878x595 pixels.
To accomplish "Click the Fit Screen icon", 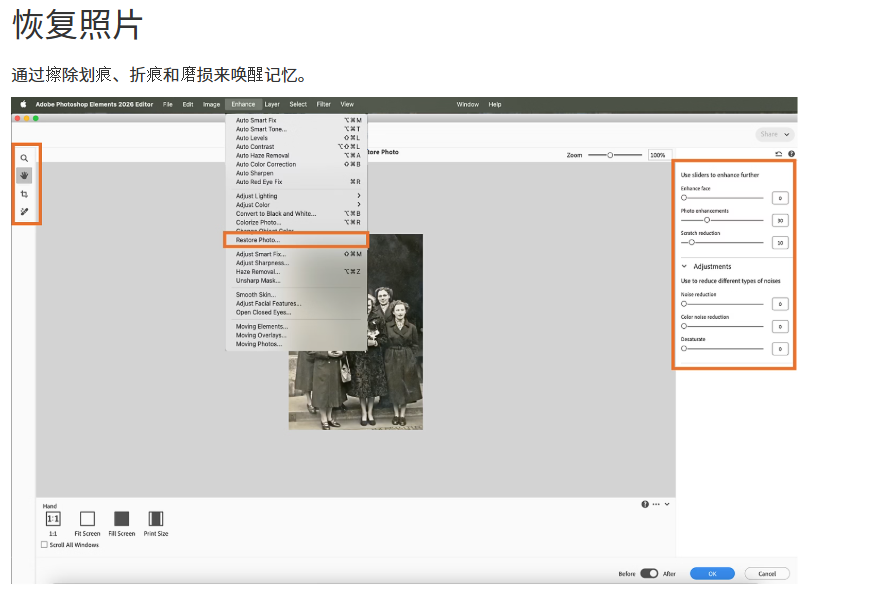I will click(x=87, y=519).
